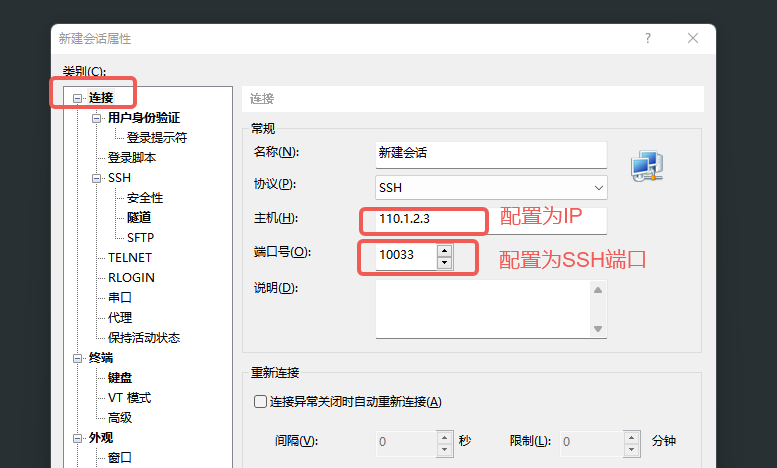
Task: Select 登录脚本 in the category tree
Action: point(132,158)
